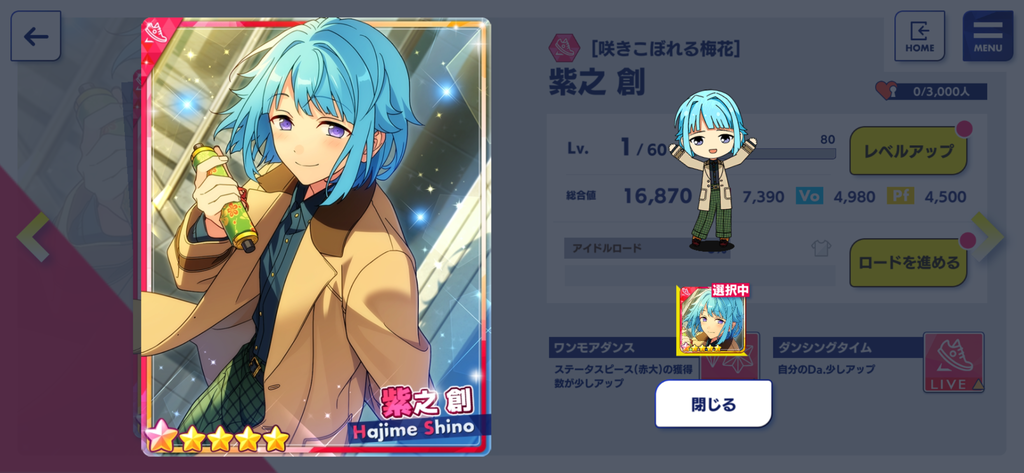This screenshot has width=1024, height=473.
Task: View the Hajime Shino card illustration
Action: click(316, 236)
